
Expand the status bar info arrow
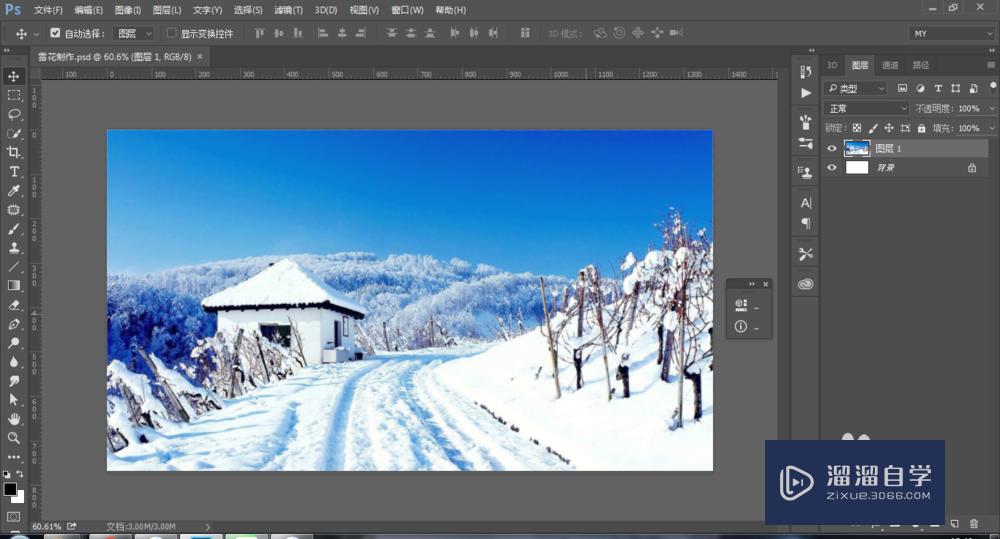(207, 527)
